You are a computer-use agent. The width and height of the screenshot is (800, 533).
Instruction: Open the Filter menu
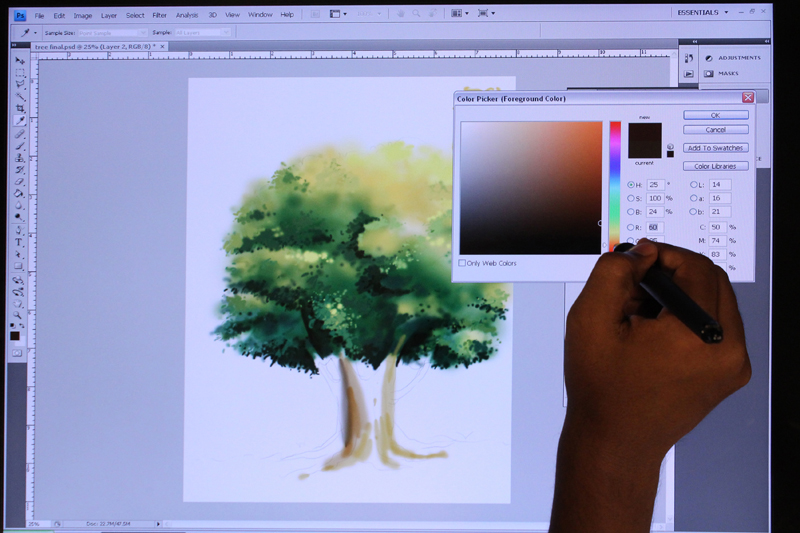160,15
